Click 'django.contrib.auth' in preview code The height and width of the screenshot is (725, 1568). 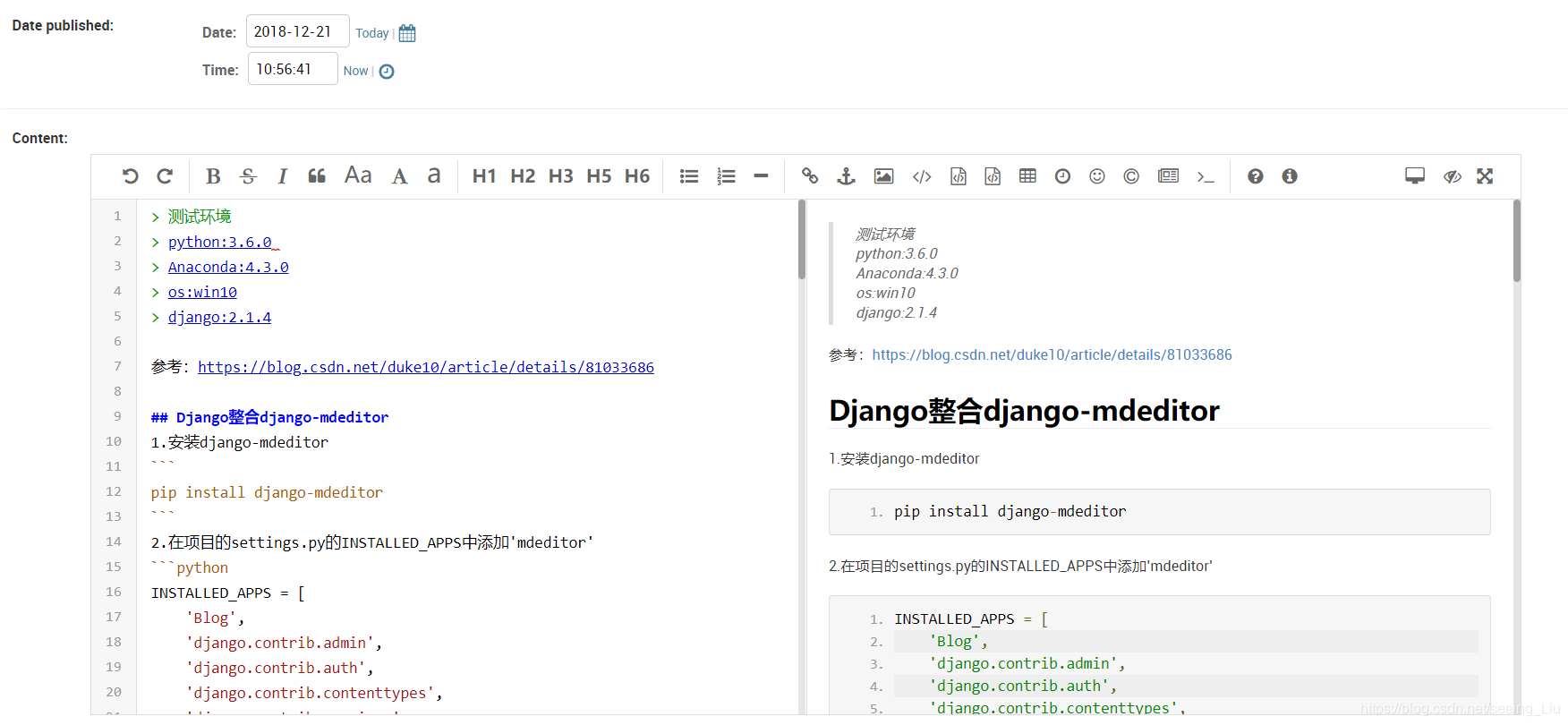pos(1018,686)
